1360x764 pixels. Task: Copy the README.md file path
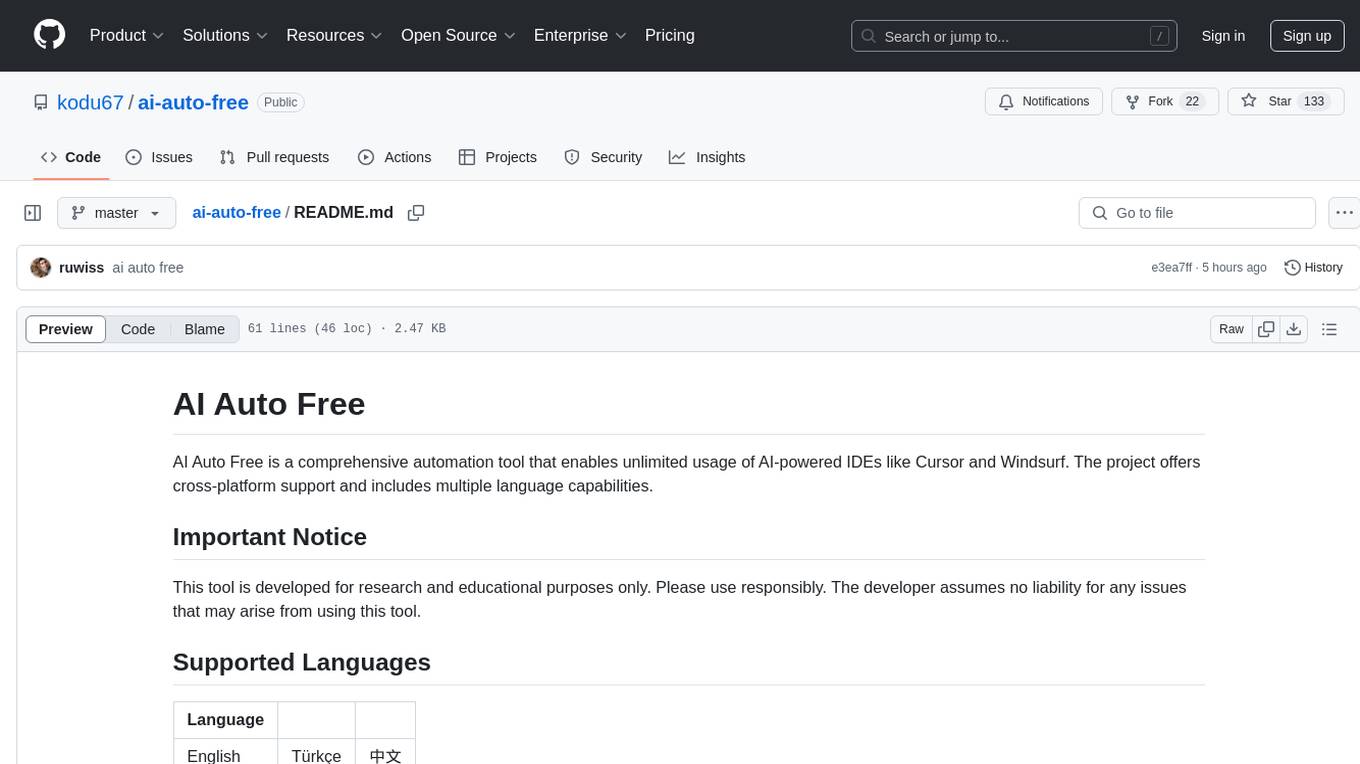416,213
